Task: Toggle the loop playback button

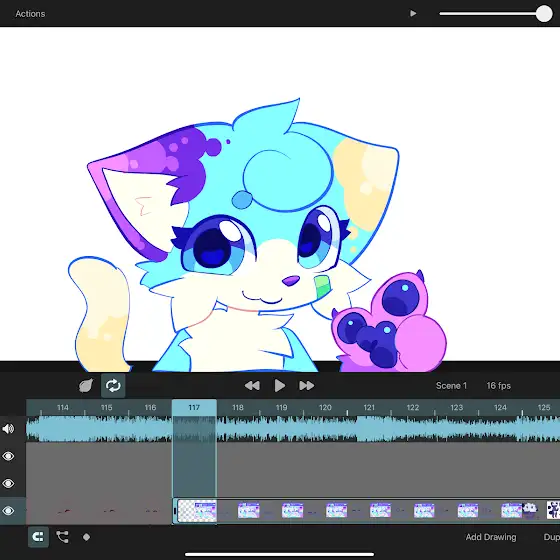Action: 113,386
